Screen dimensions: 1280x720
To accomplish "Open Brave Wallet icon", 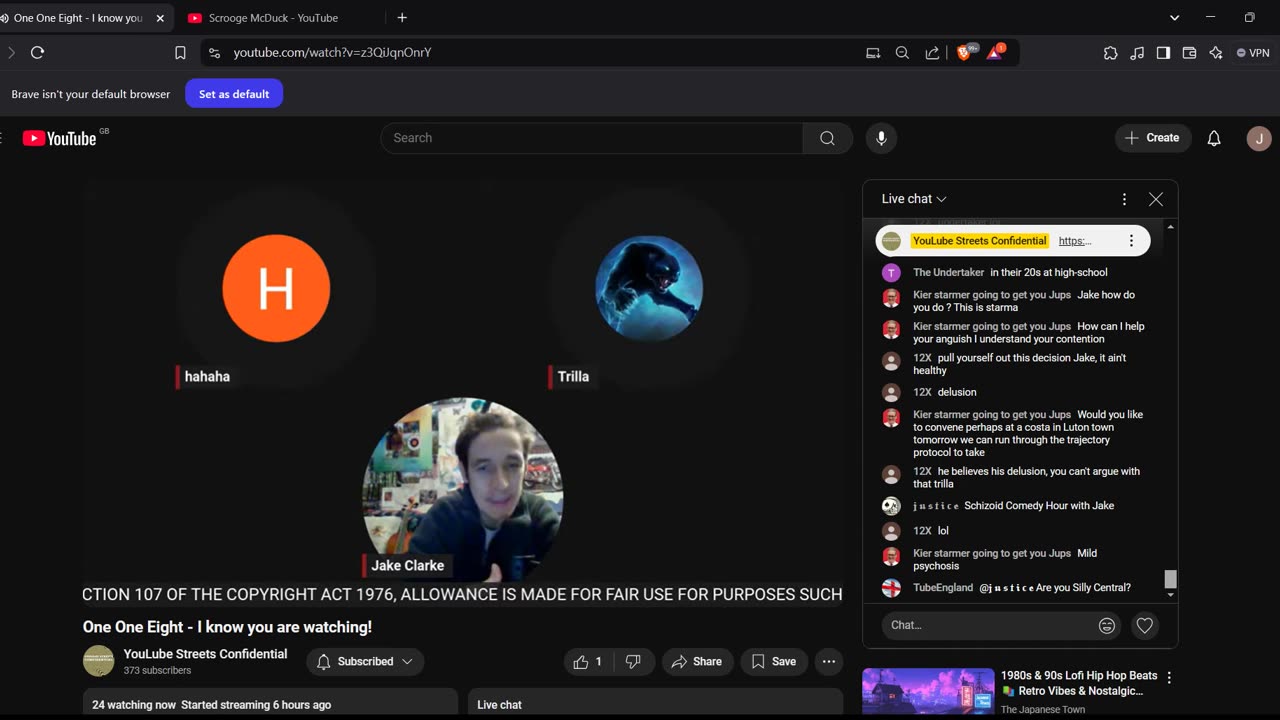I will (x=1189, y=53).
